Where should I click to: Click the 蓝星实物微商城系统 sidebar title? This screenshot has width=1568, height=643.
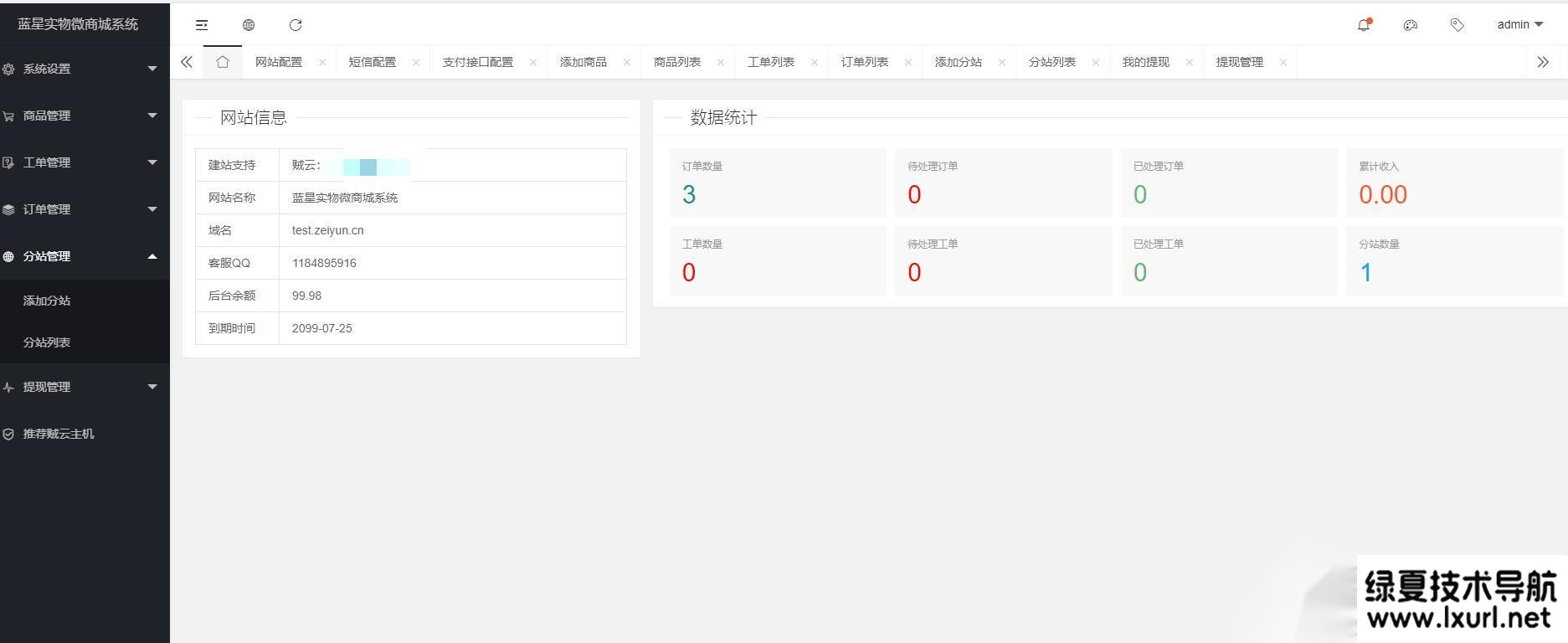[x=78, y=24]
